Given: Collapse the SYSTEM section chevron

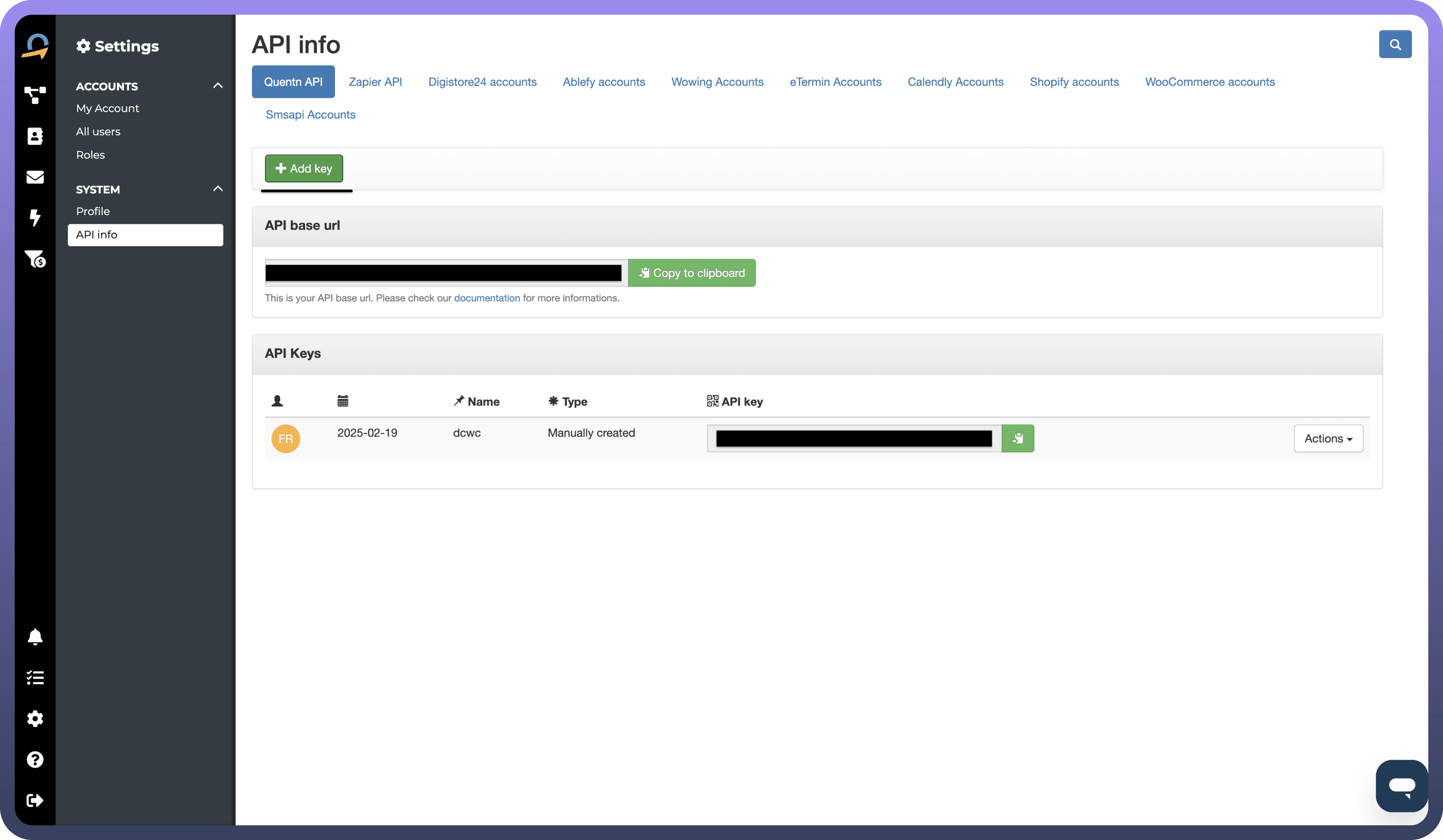Looking at the screenshot, I should click(218, 189).
